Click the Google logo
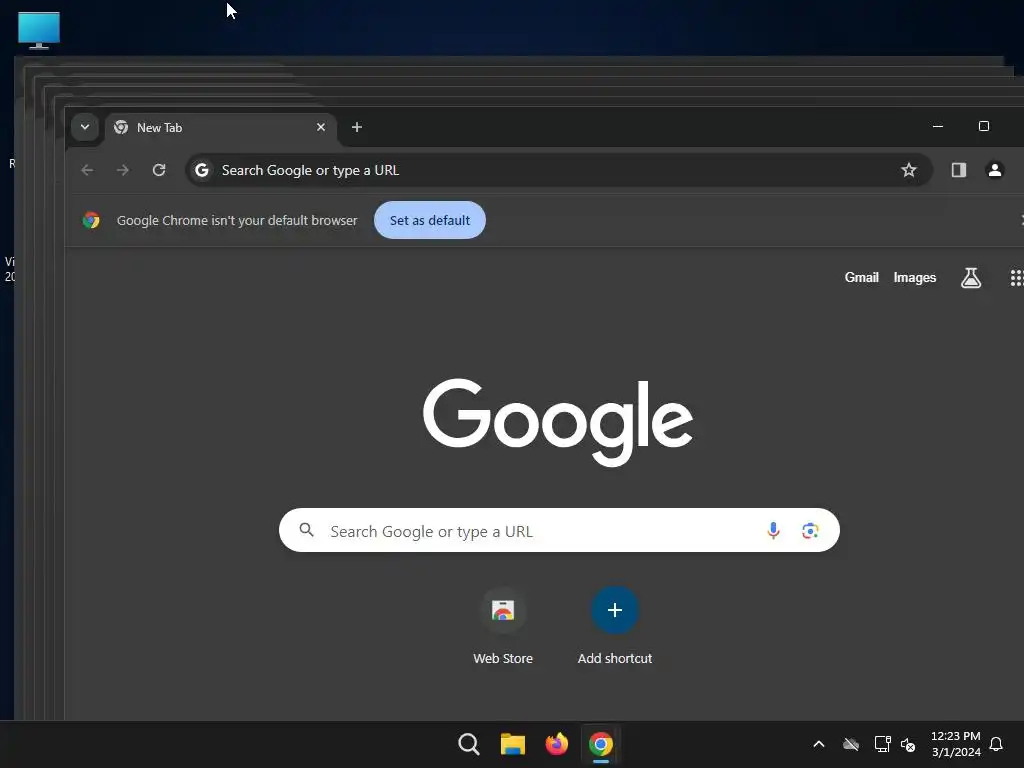1024x768 pixels. pyautogui.click(x=558, y=422)
